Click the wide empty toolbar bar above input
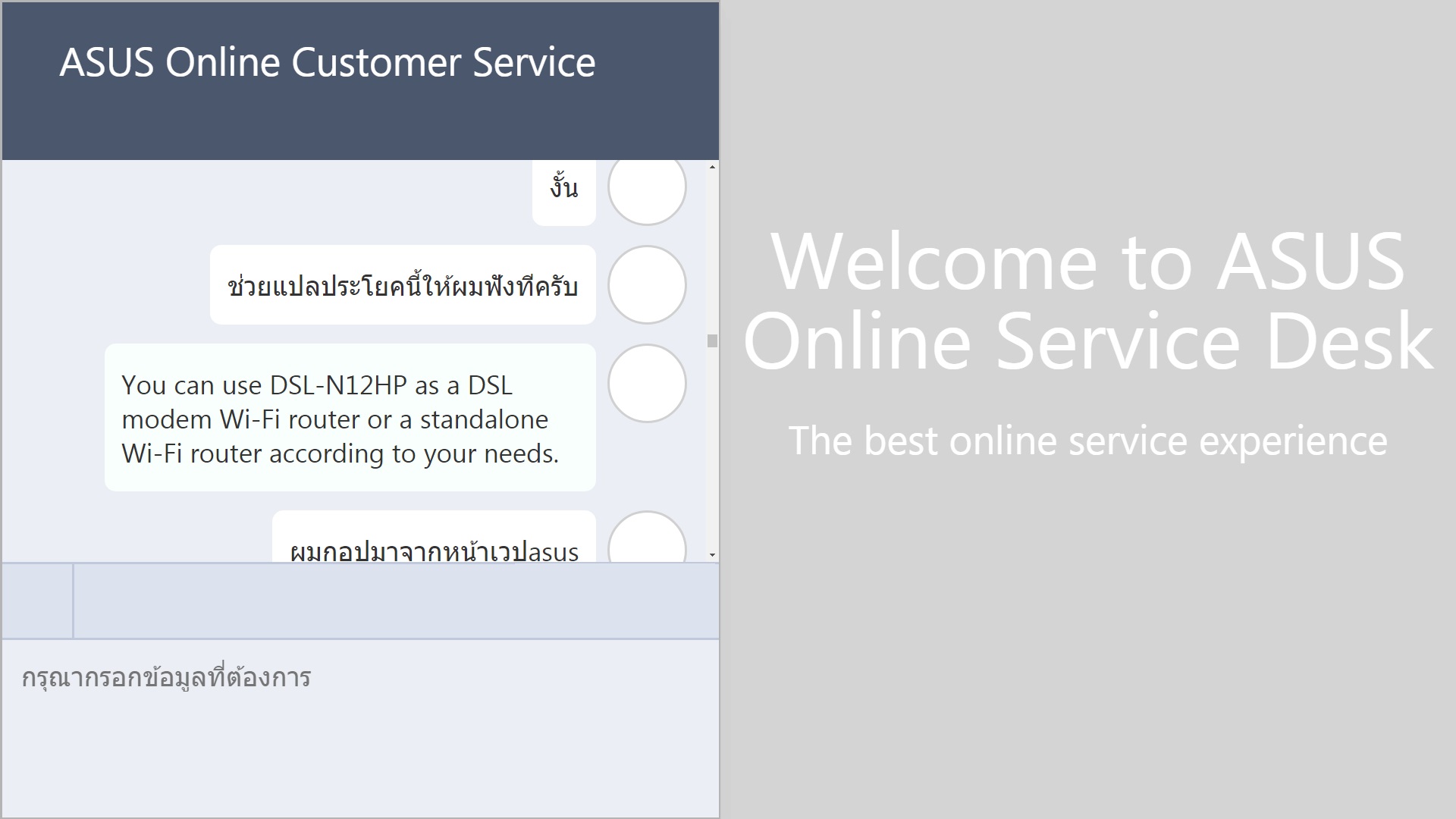 point(396,601)
